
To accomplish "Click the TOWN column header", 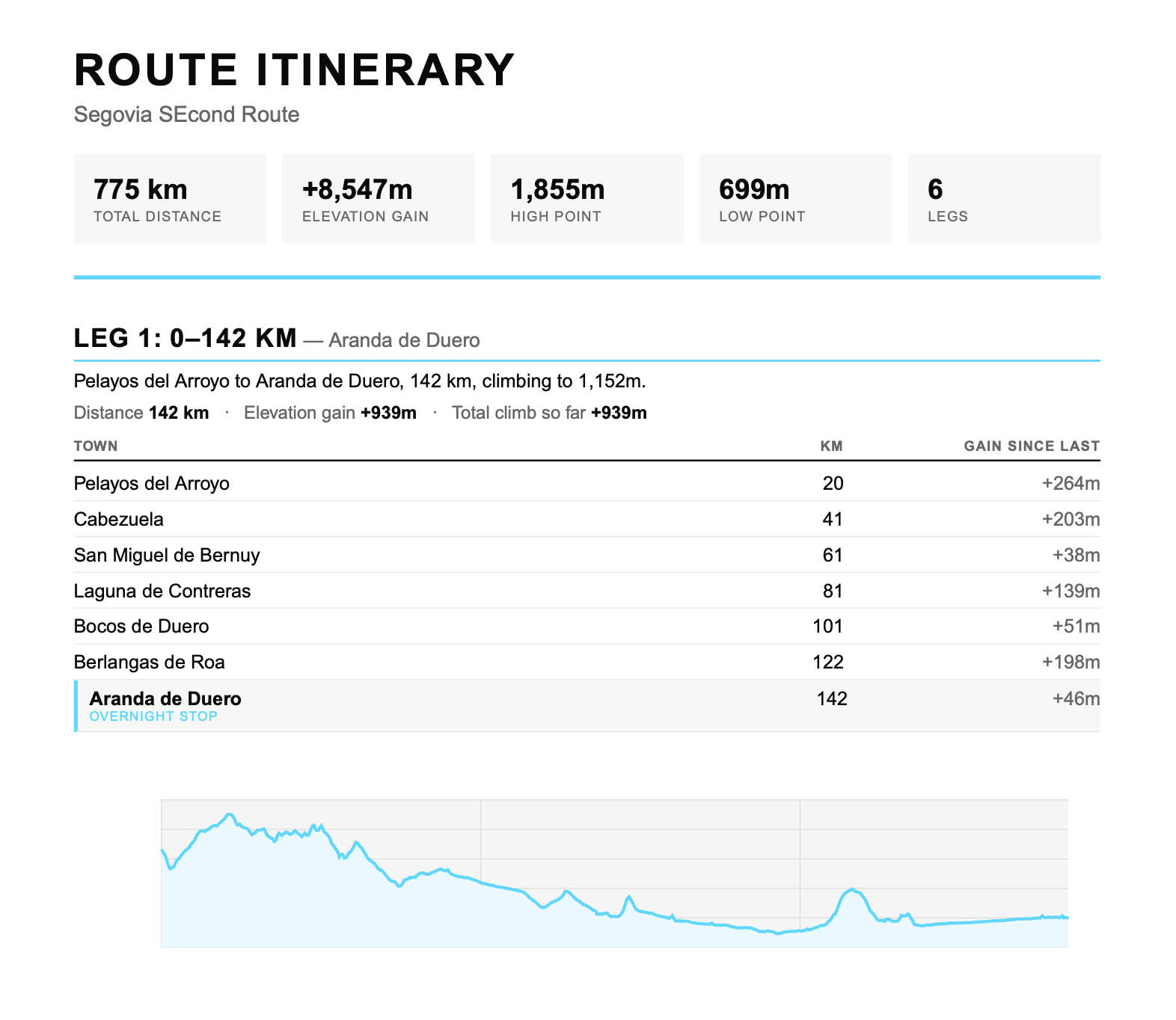I will (96, 446).
